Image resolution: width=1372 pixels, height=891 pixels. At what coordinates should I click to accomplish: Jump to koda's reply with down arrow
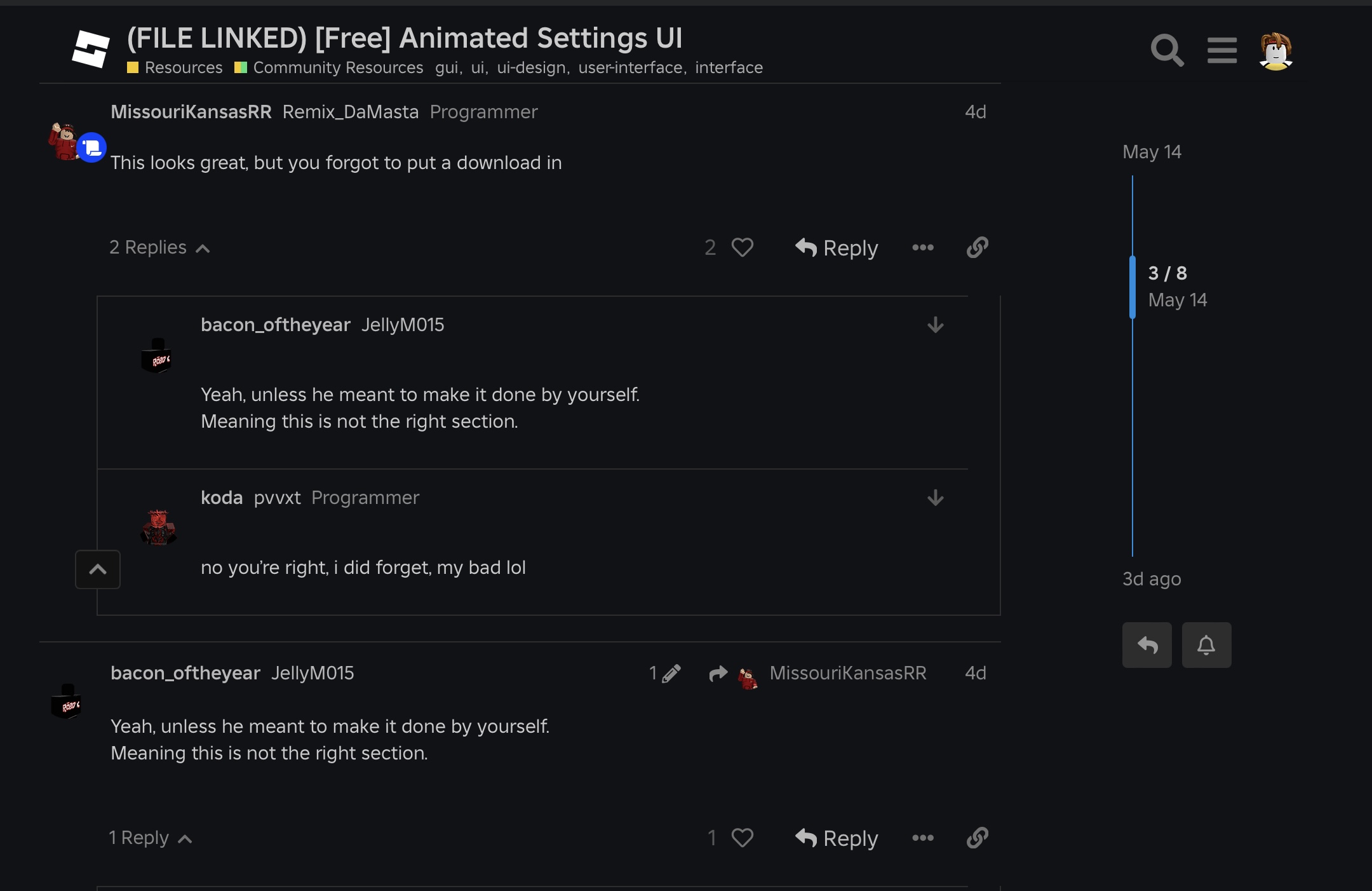click(x=935, y=498)
